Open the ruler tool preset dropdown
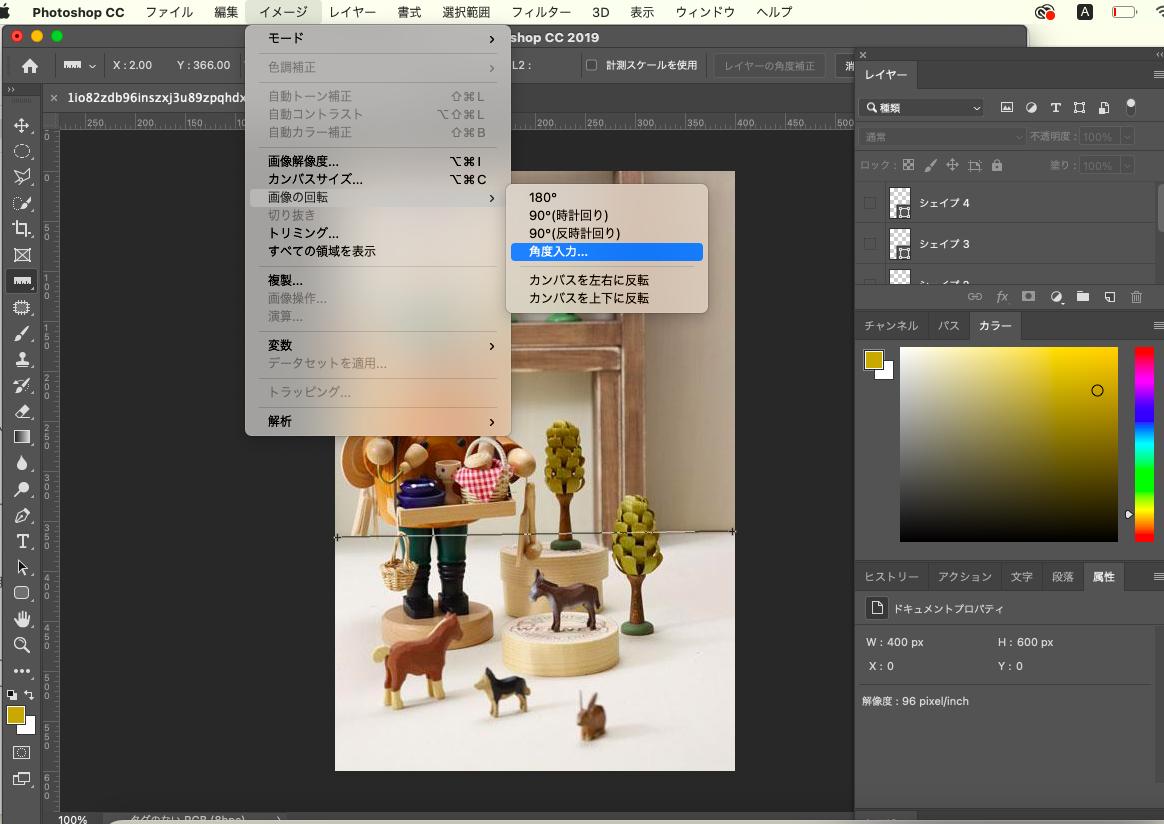This screenshot has height=824, width=1164. [79, 65]
